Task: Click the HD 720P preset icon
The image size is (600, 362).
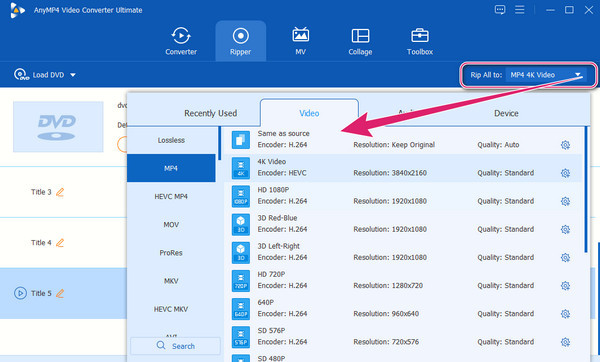Action: (241, 280)
